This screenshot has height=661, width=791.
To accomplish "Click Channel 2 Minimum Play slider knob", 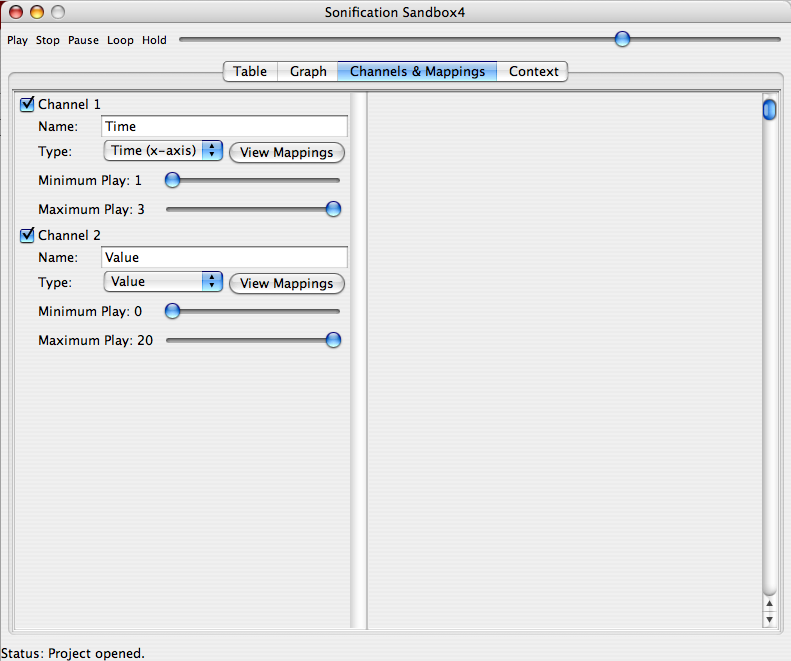I will pyautogui.click(x=173, y=311).
